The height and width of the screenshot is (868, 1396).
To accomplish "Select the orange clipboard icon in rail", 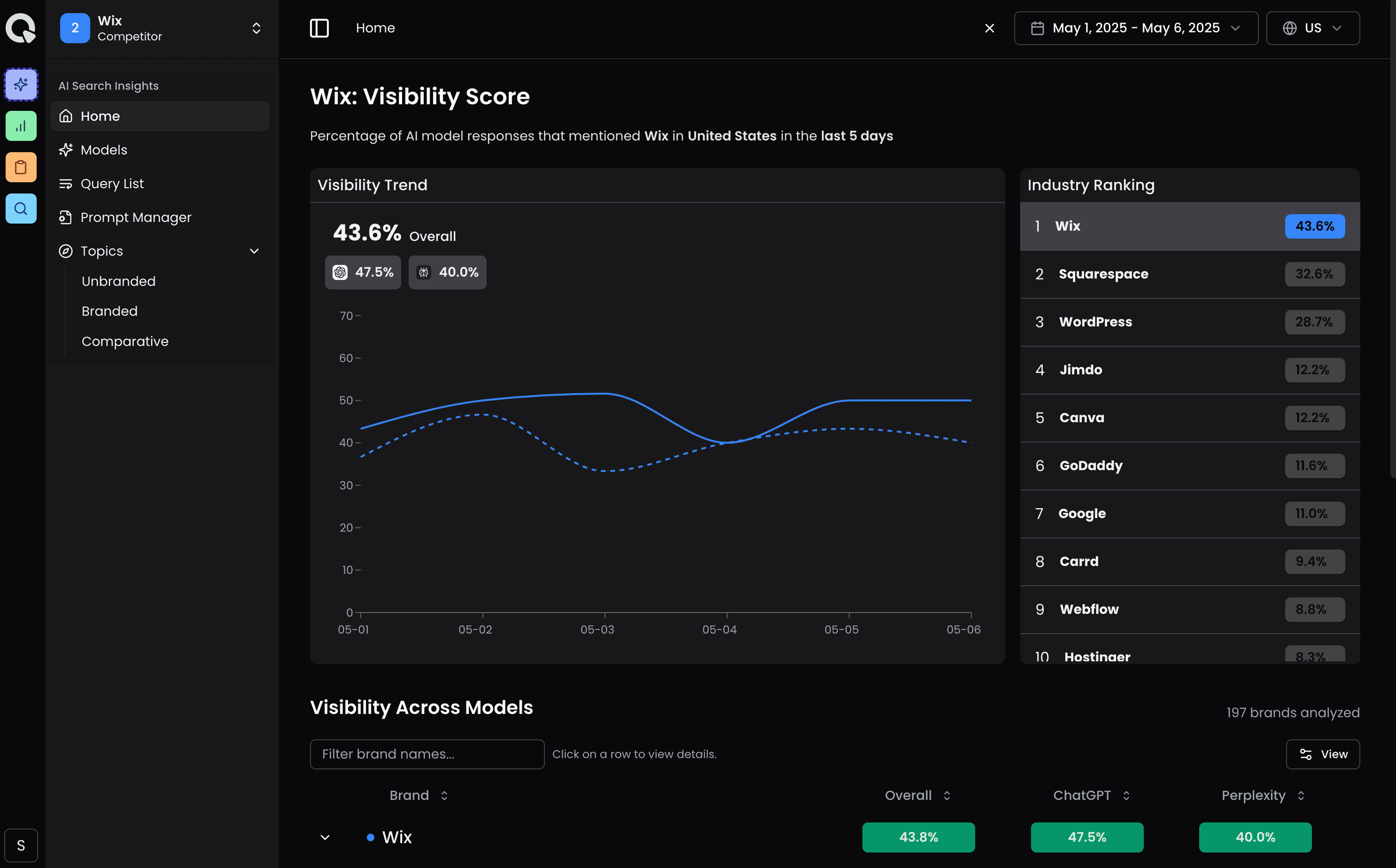I will [x=21, y=167].
